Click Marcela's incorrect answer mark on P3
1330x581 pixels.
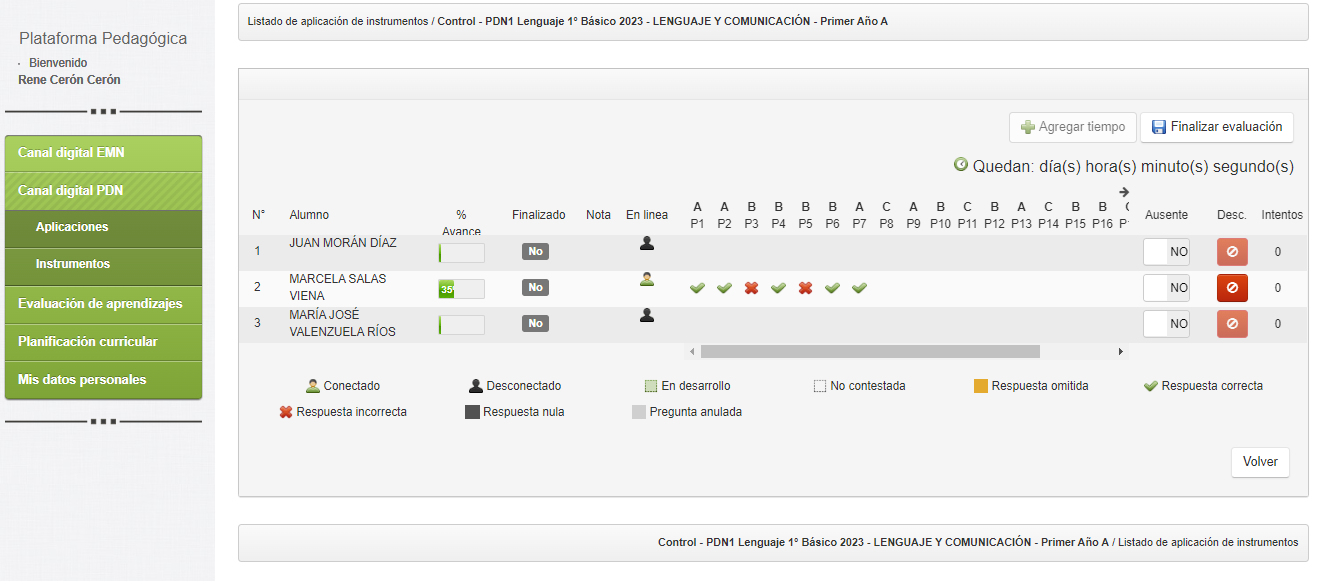point(751,288)
